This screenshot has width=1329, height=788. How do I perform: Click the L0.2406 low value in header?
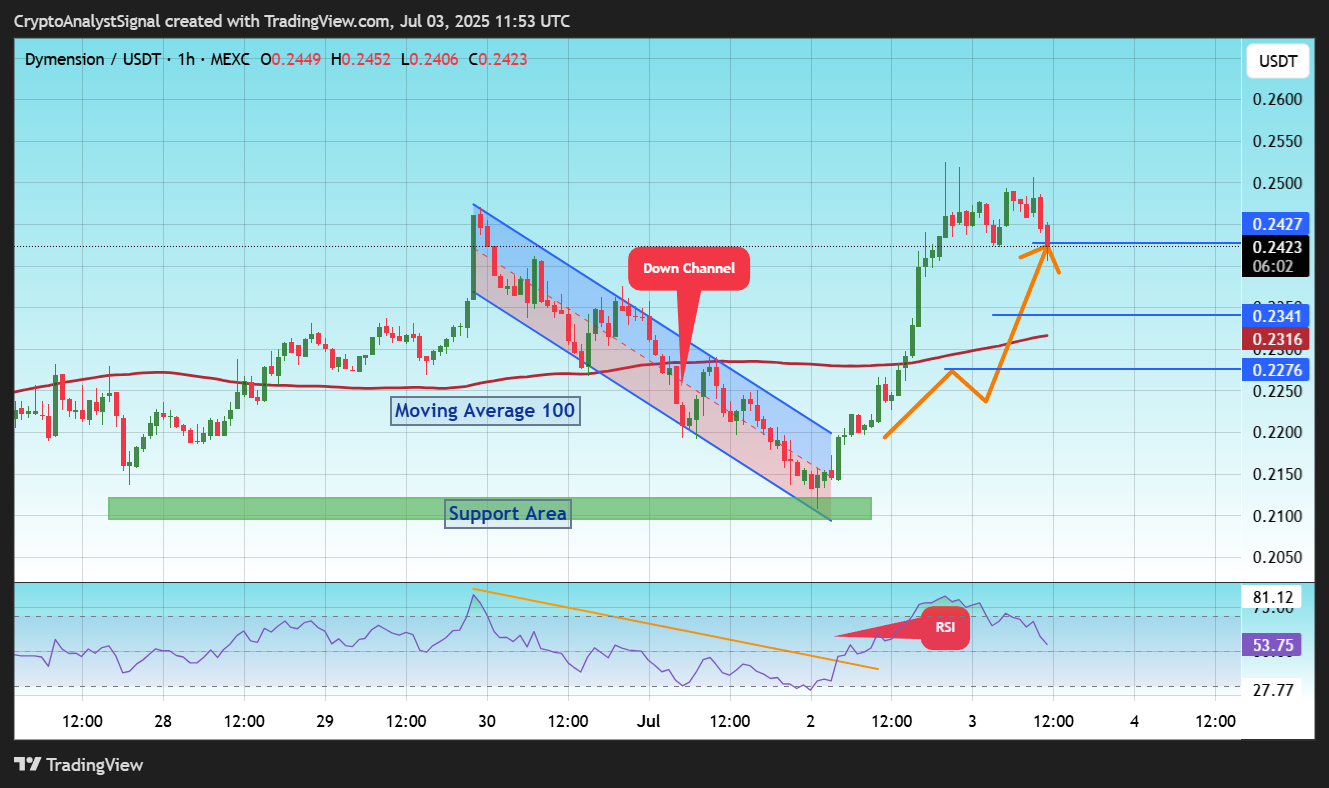(429, 60)
